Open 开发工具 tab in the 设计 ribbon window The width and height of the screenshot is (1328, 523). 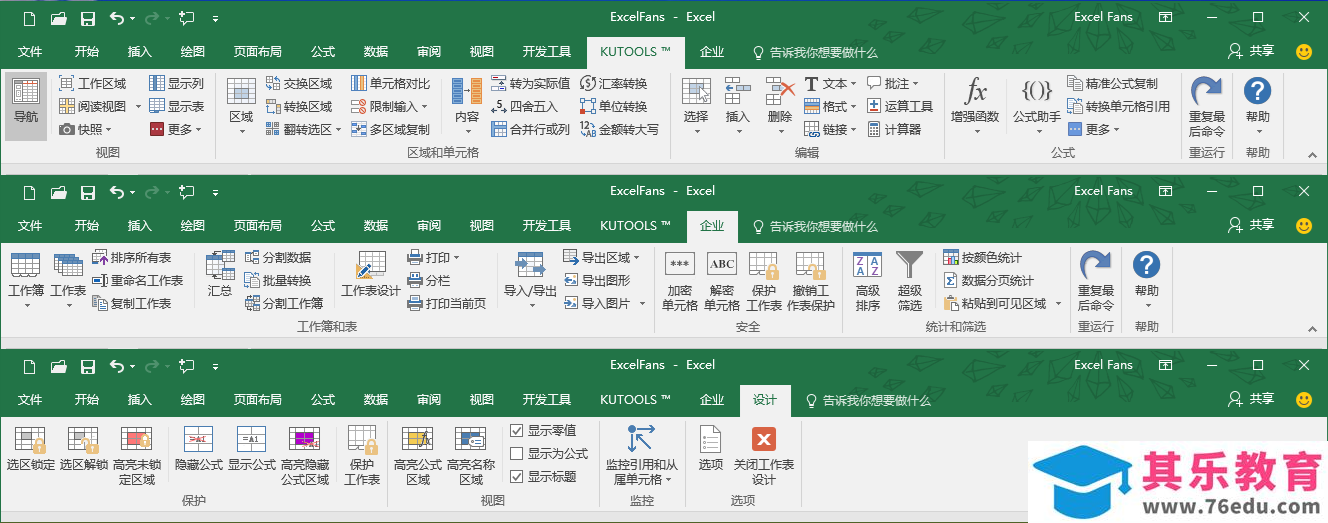(547, 400)
